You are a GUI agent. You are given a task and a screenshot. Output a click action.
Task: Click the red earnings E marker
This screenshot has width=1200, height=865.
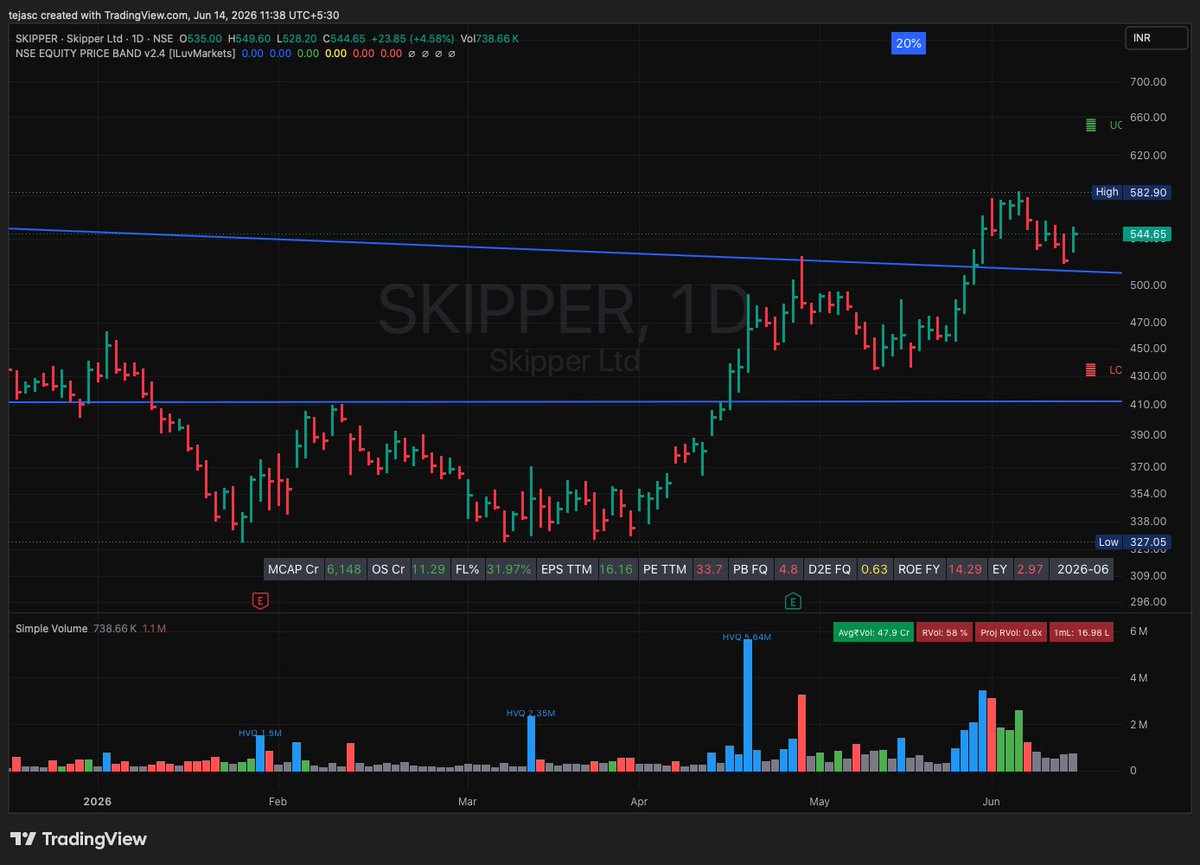coord(261,601)
